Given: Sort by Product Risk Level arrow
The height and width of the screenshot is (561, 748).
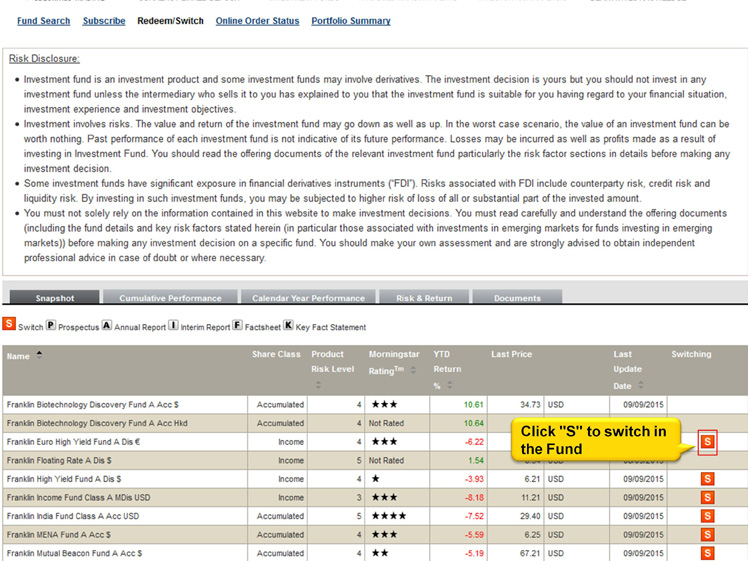Looking at the screenshot, I should (318, 385).
